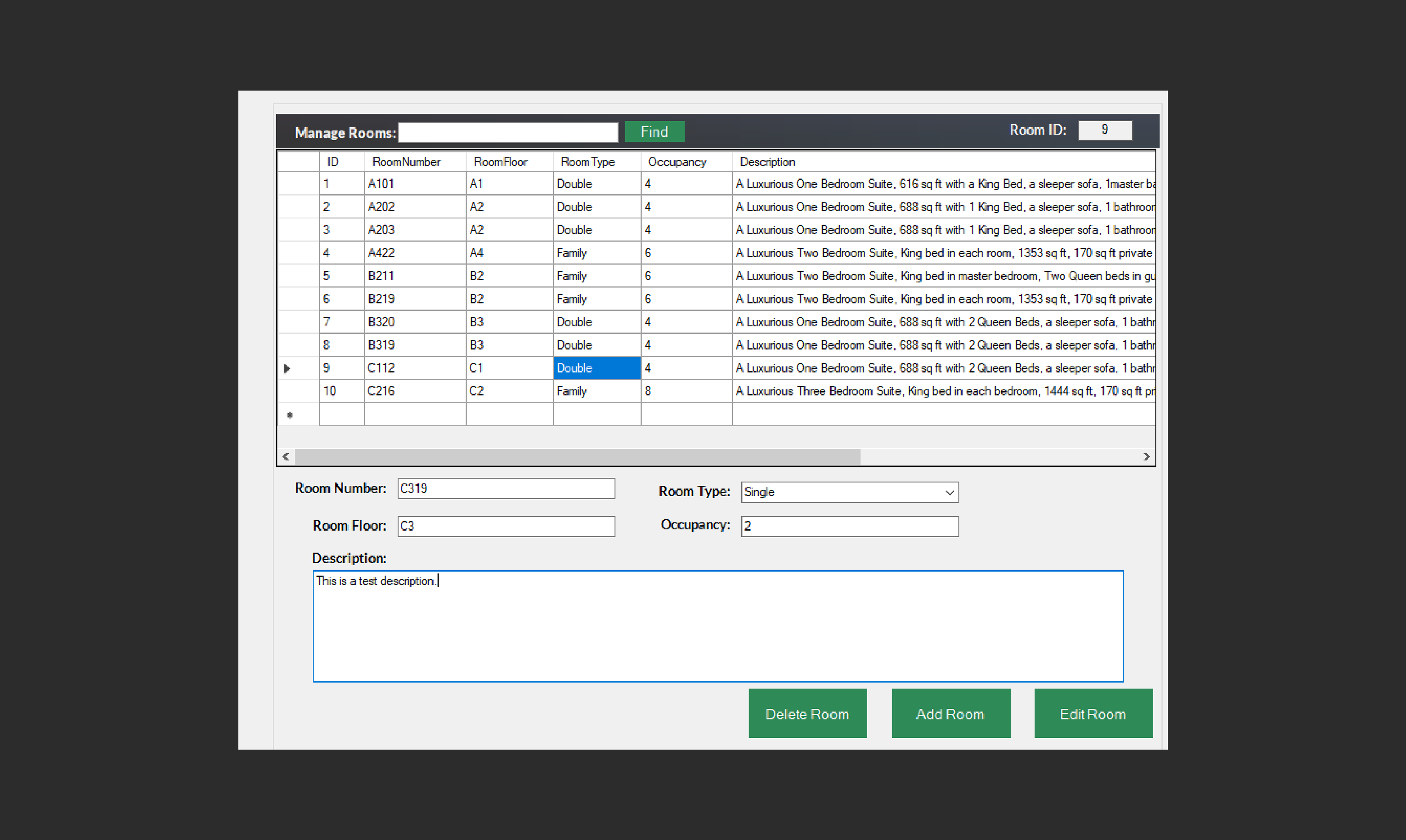The width and height of the screenshot is (1406, 840).
Task: Click the row header of room A101
Action: [x=299, y=183]
